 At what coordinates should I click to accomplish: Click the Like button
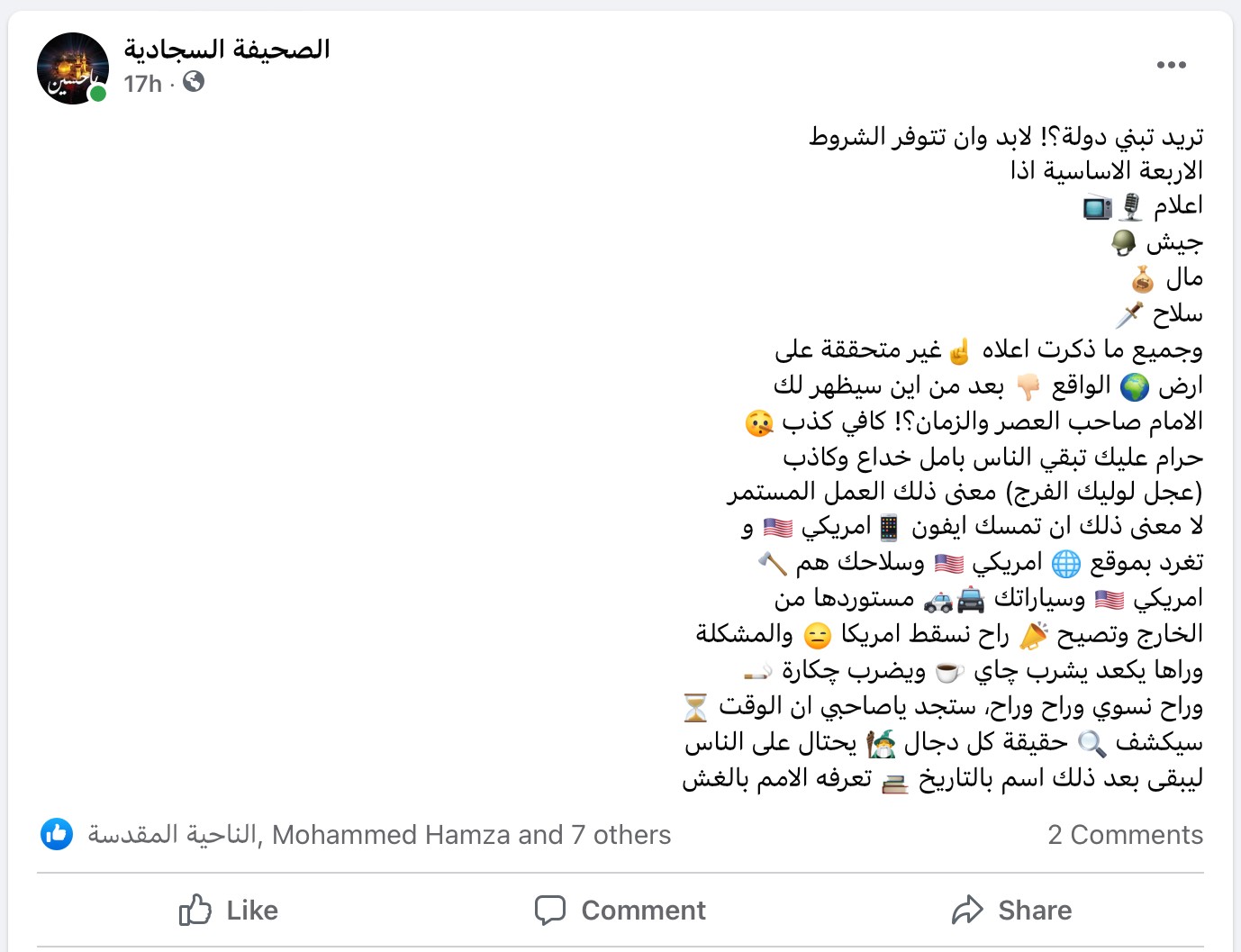tap(229, 910)
